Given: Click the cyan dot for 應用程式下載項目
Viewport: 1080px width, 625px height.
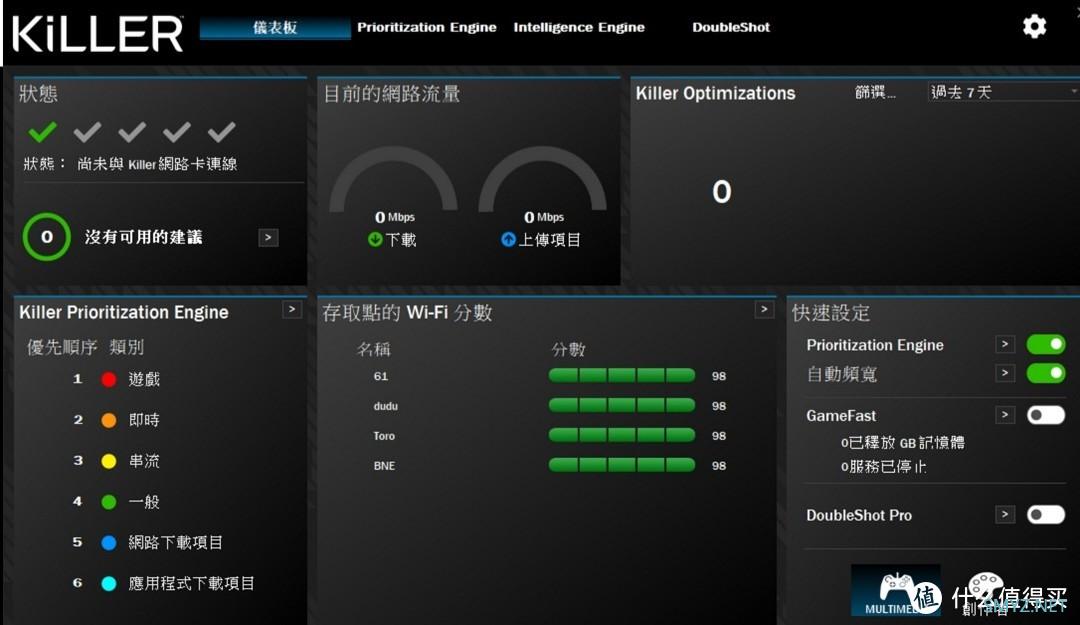Looking at the screenshot, I should pyautogui.click(x=109, y=583).
